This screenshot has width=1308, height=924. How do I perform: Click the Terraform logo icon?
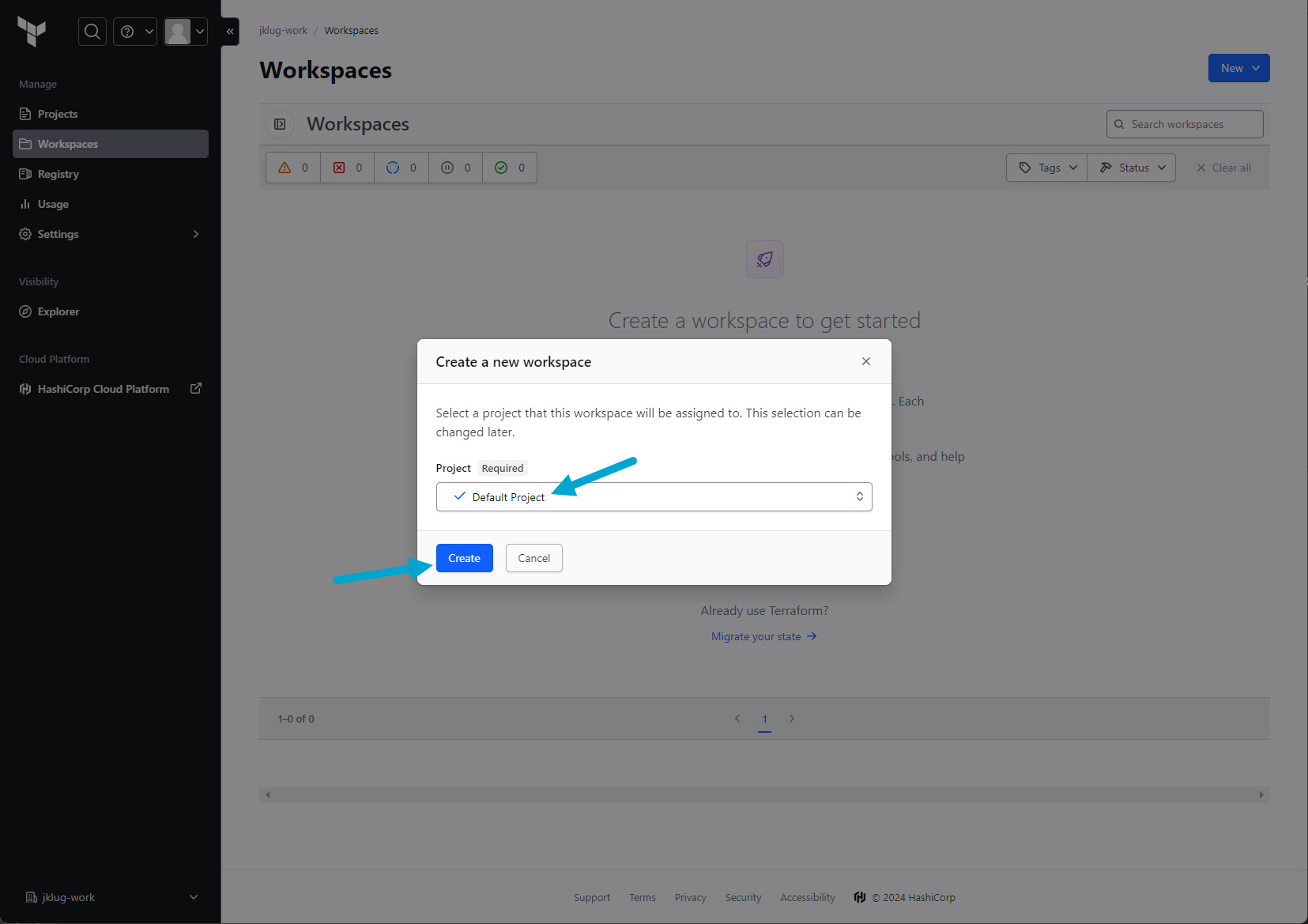click(32, 32)
